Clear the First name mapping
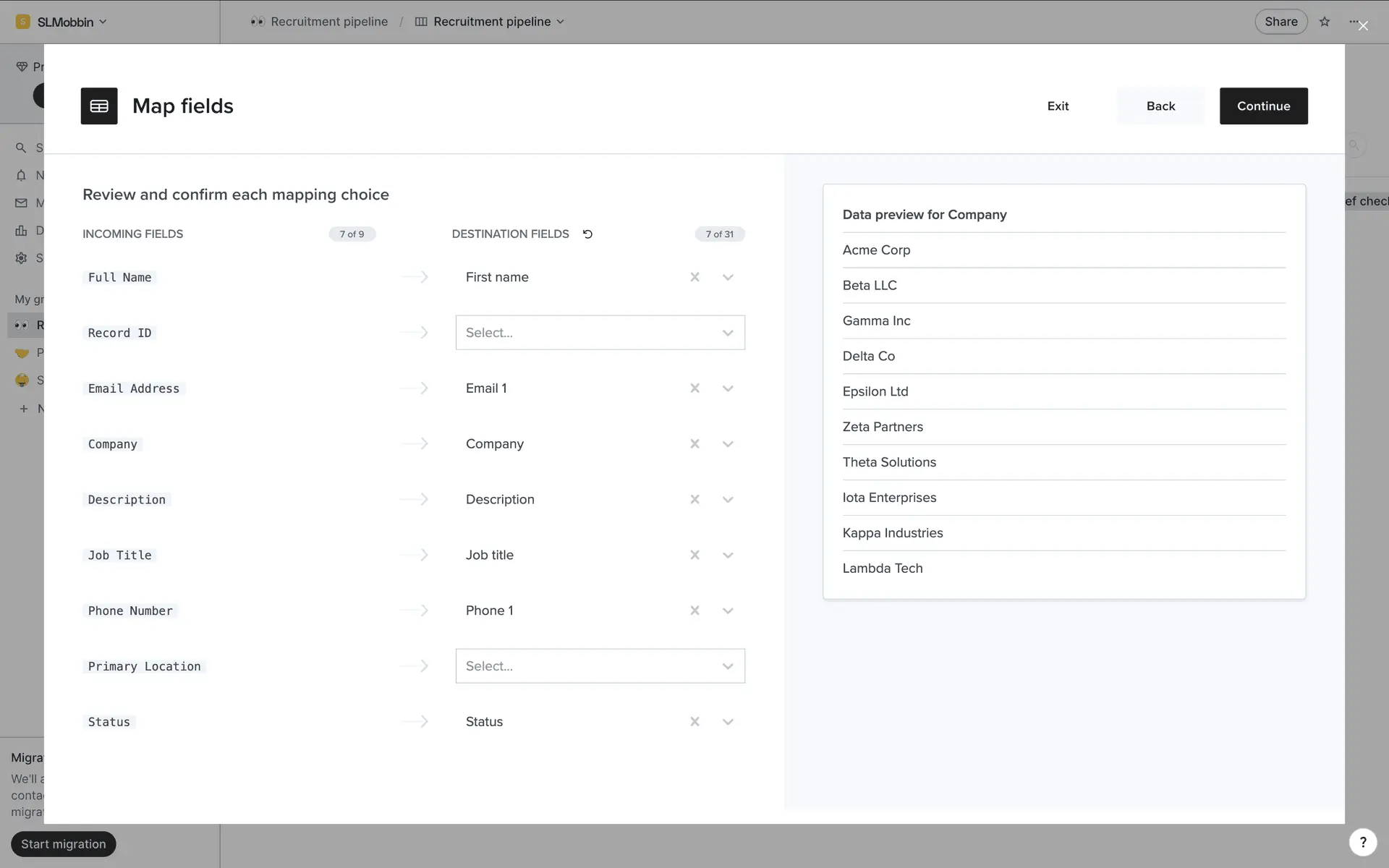1389x868 pixels. tap(694, 277)
